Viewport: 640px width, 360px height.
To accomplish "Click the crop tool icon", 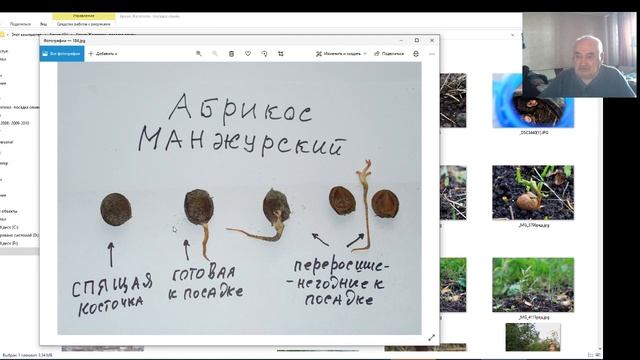I will click(x=281, y=53).
